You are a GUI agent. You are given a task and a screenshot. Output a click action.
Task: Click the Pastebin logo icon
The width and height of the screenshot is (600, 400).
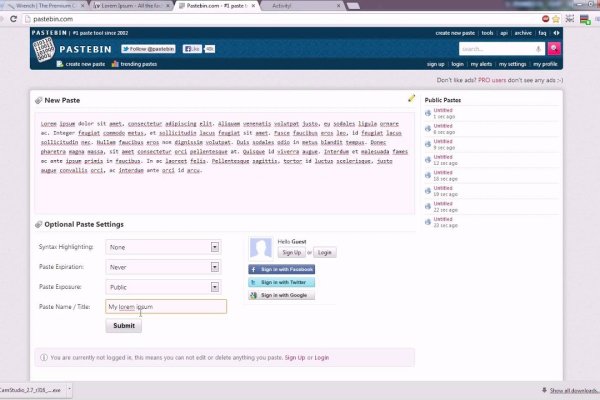(x=46, y=52)
